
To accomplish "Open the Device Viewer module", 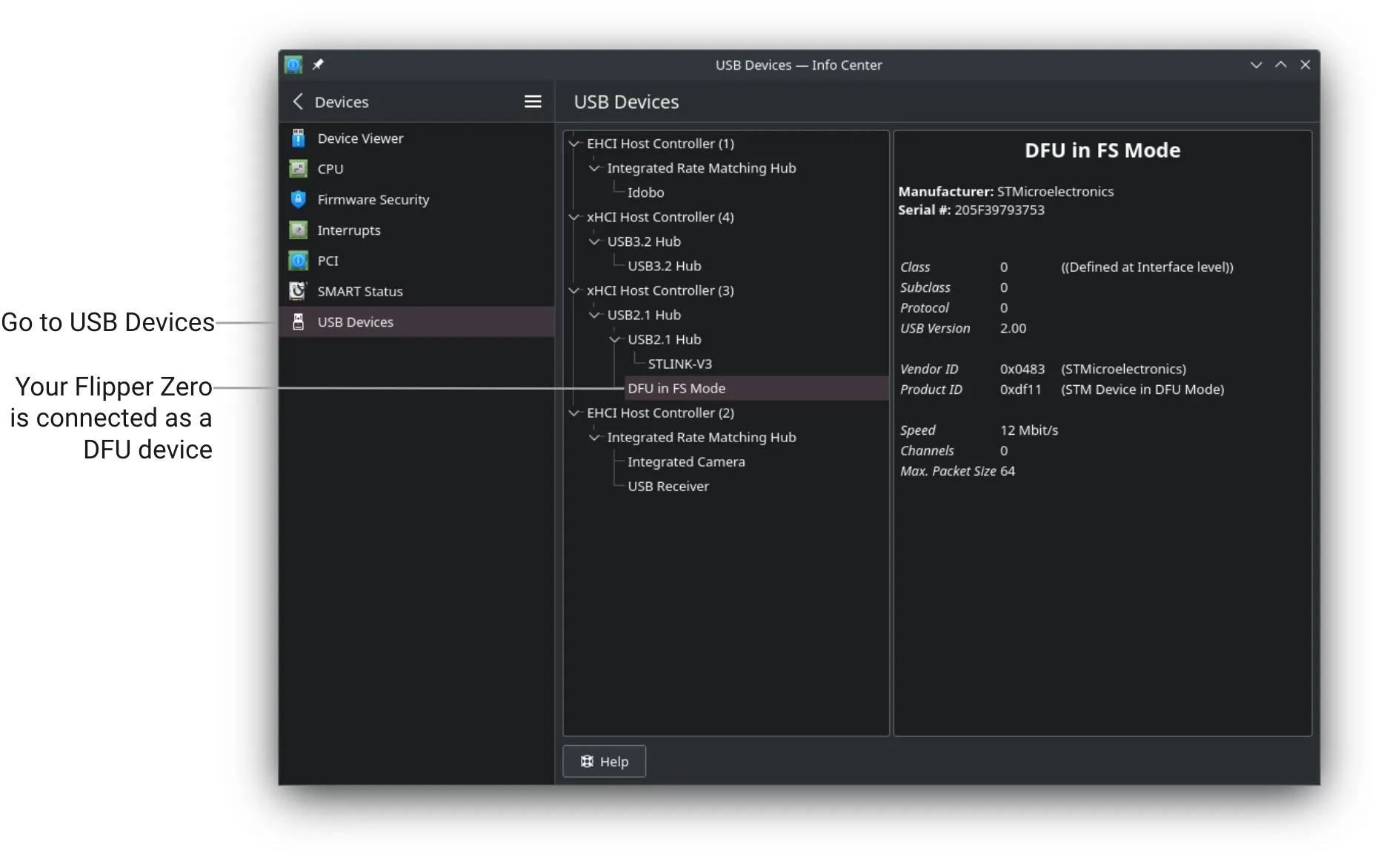I will [416, 138].
